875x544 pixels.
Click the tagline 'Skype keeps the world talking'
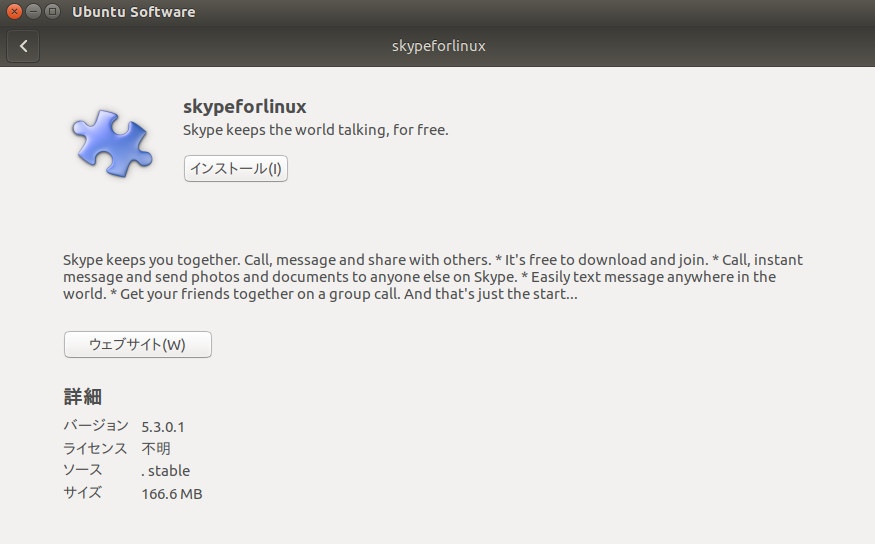(x=316, y=130)
